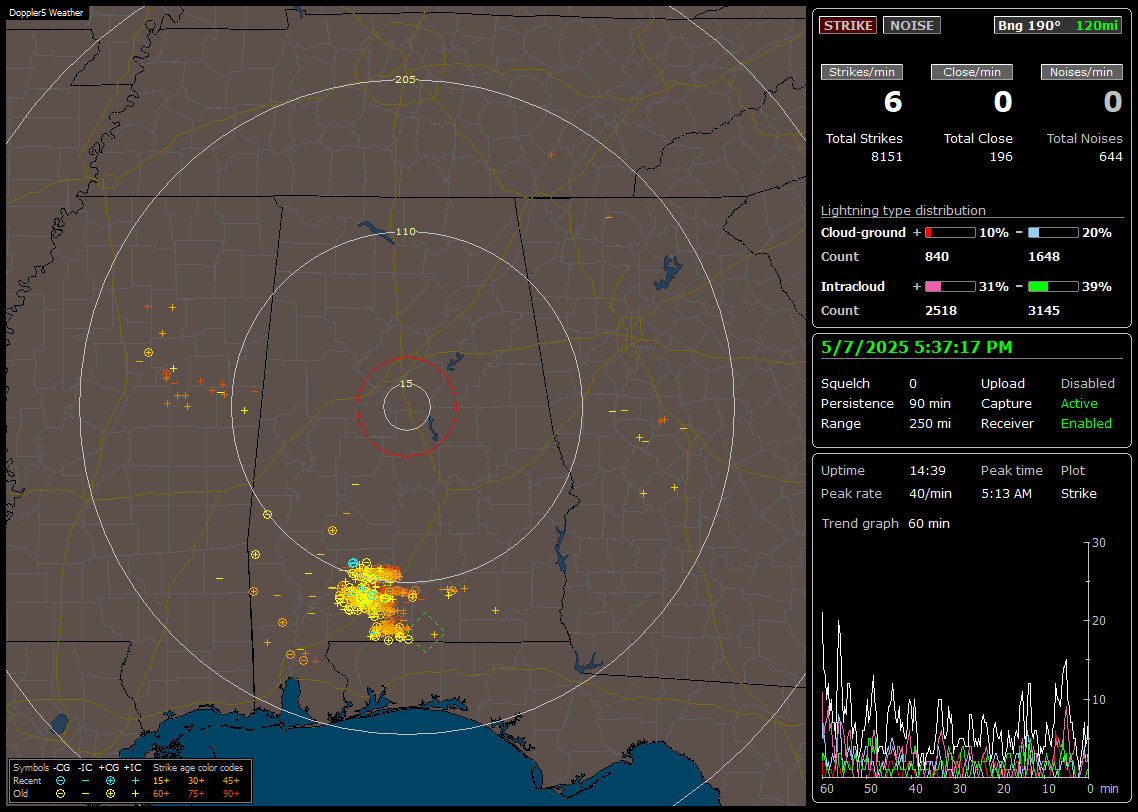1138x812 pixels.
Task: Click the Persistence value 90 min
Action: pos(930,403)
